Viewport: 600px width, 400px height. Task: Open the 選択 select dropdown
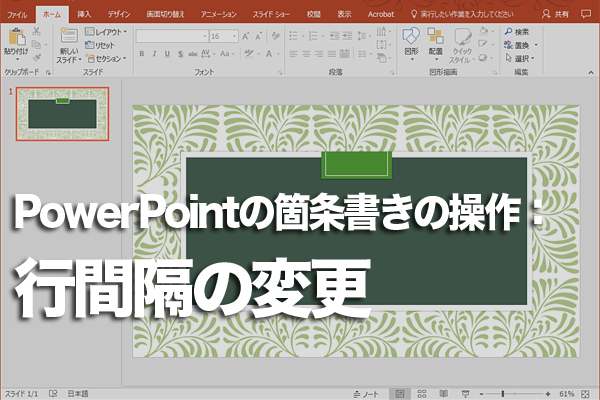(519, 59)
